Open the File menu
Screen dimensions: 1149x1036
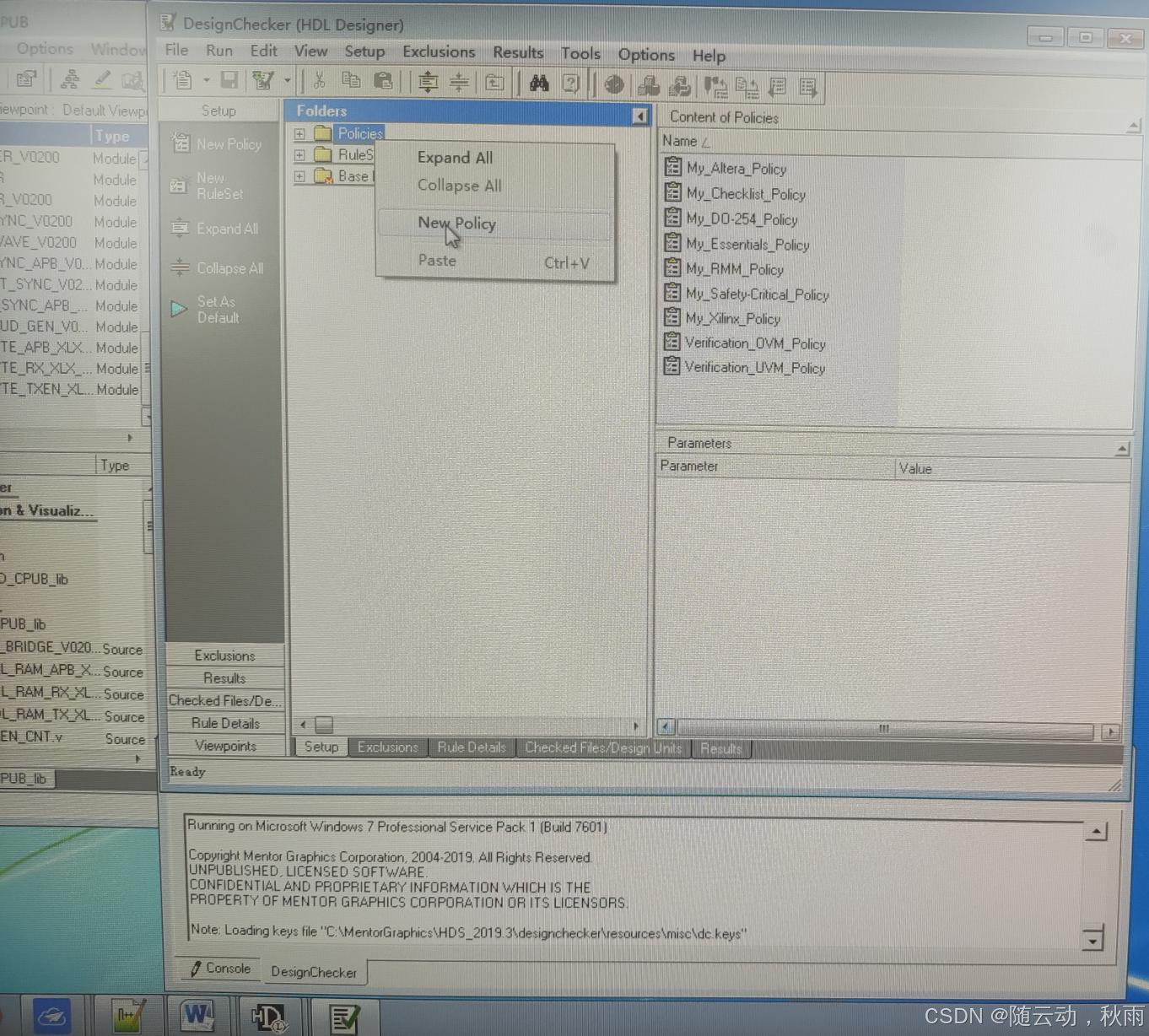click(176, 50)
